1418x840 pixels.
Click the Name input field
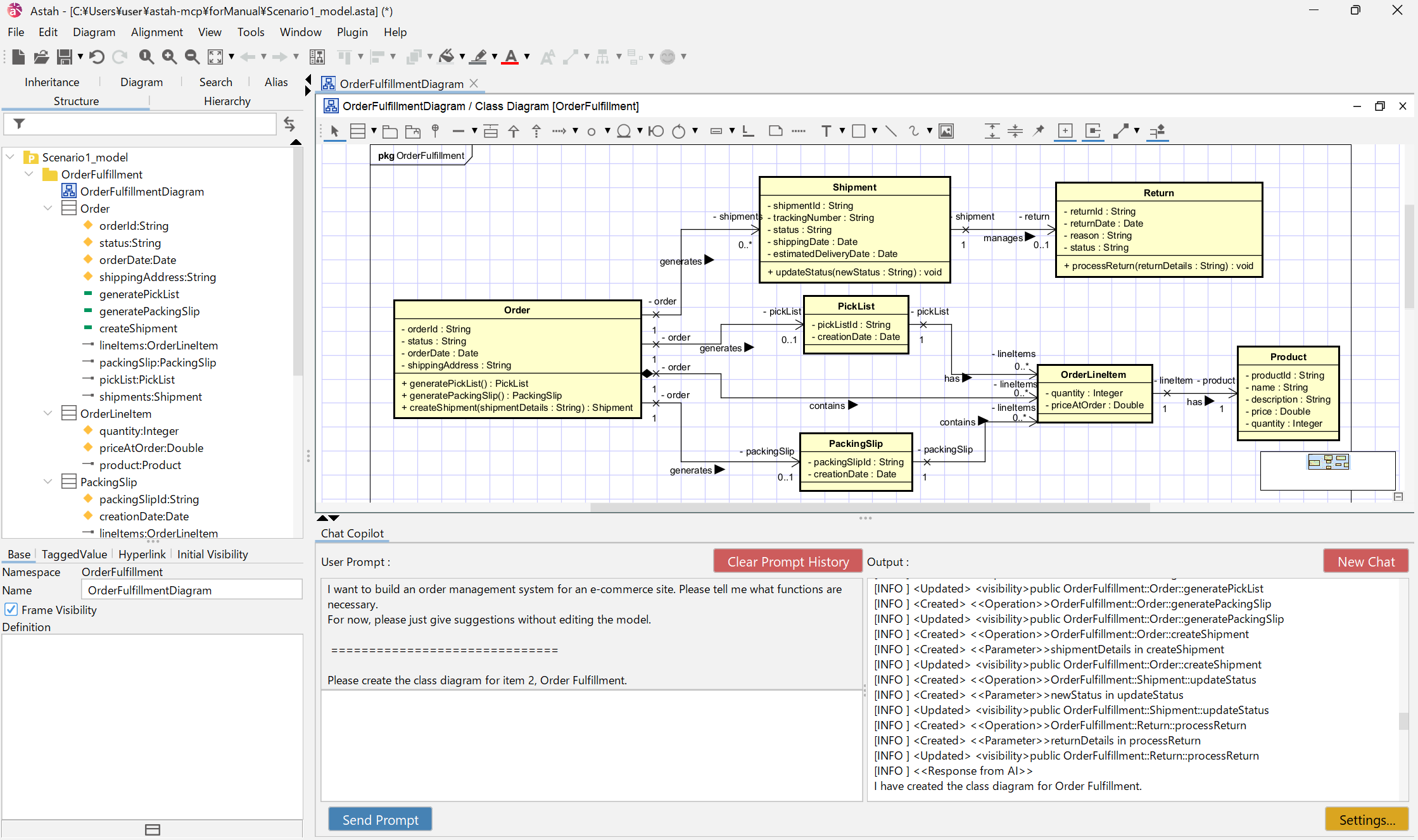coord(192,590)
